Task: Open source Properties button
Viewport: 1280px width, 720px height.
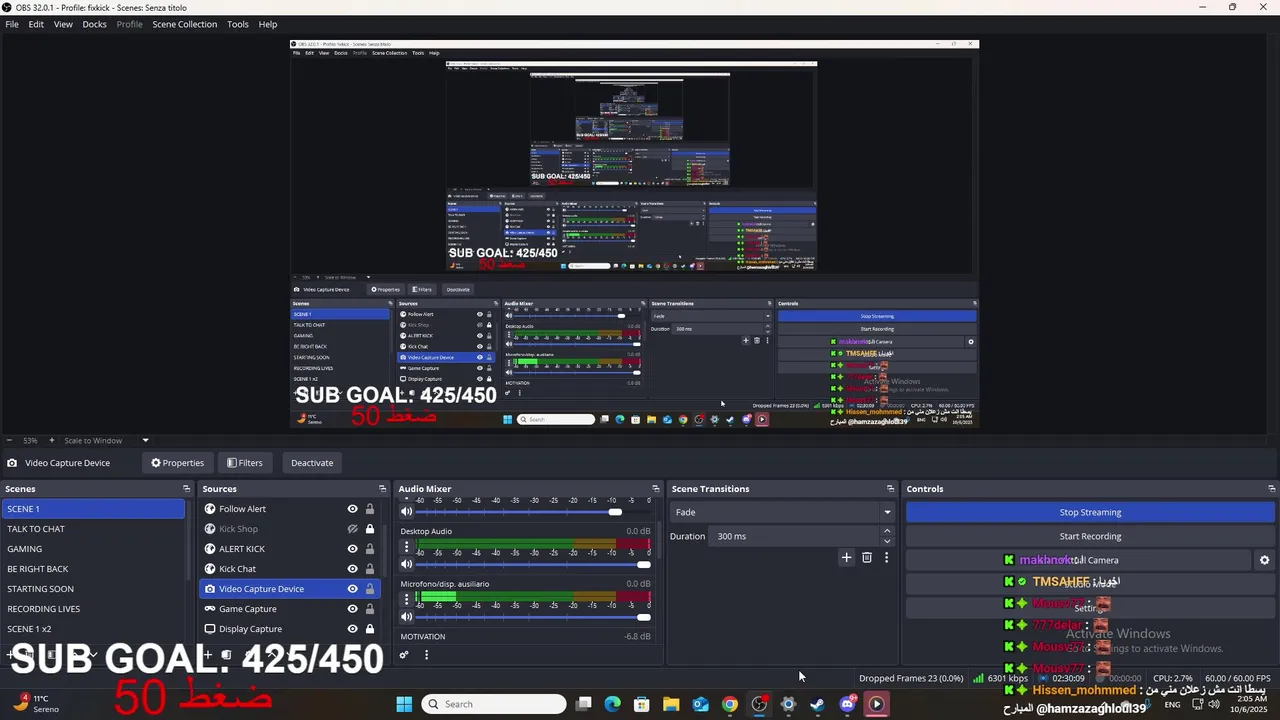Action: [x=177, y=463]
